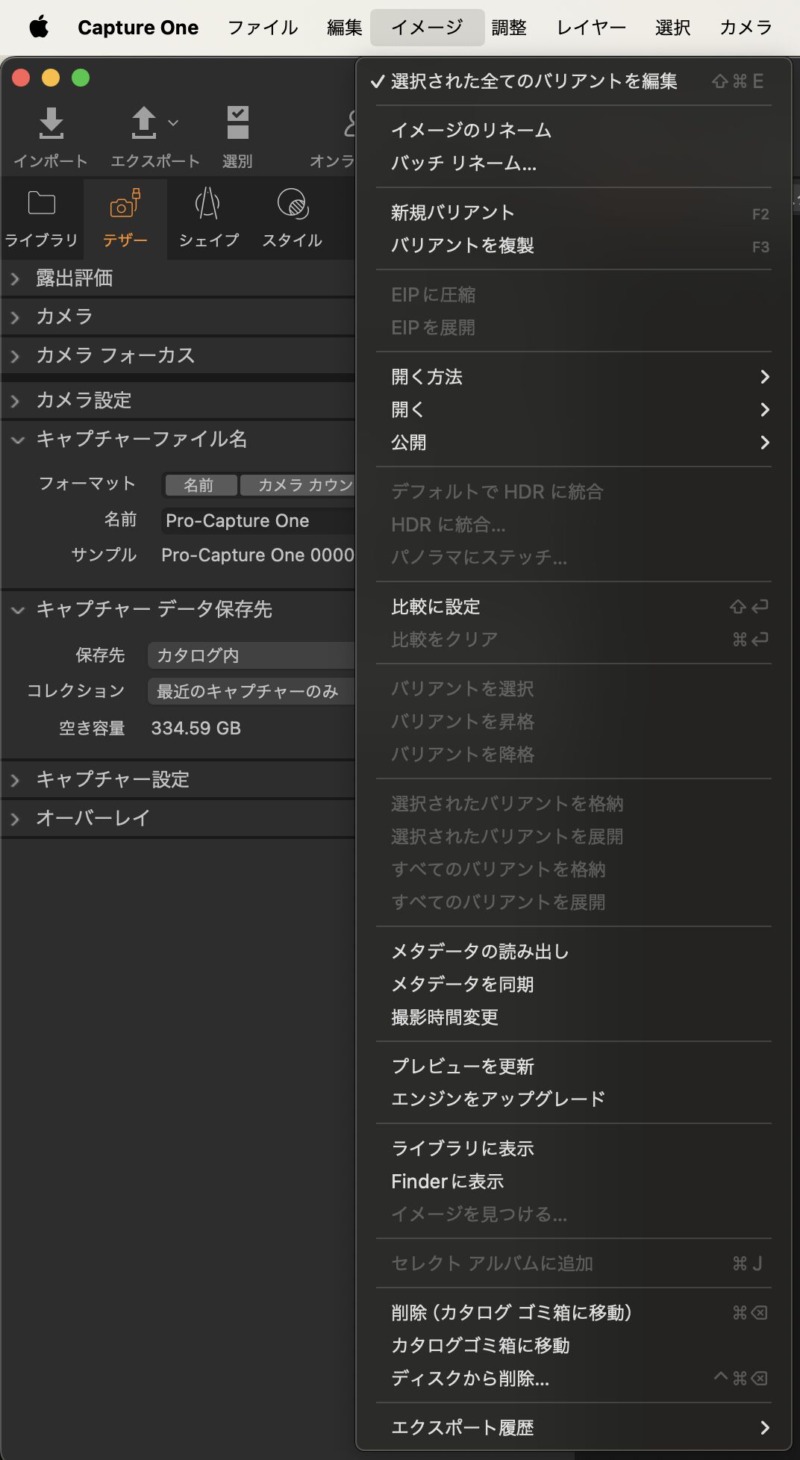The image size is (800, 1460).
Task: Select the カメラ カウンター format token
Action: pos(300,485)
